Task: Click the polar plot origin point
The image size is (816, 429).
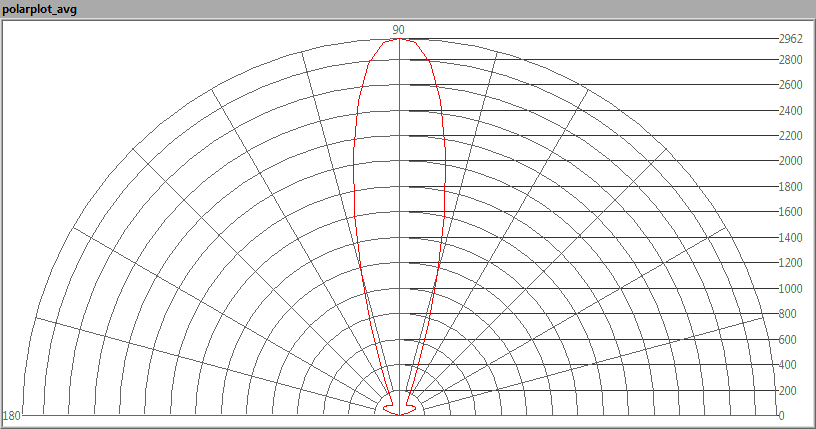Action: tap(400, 415)
